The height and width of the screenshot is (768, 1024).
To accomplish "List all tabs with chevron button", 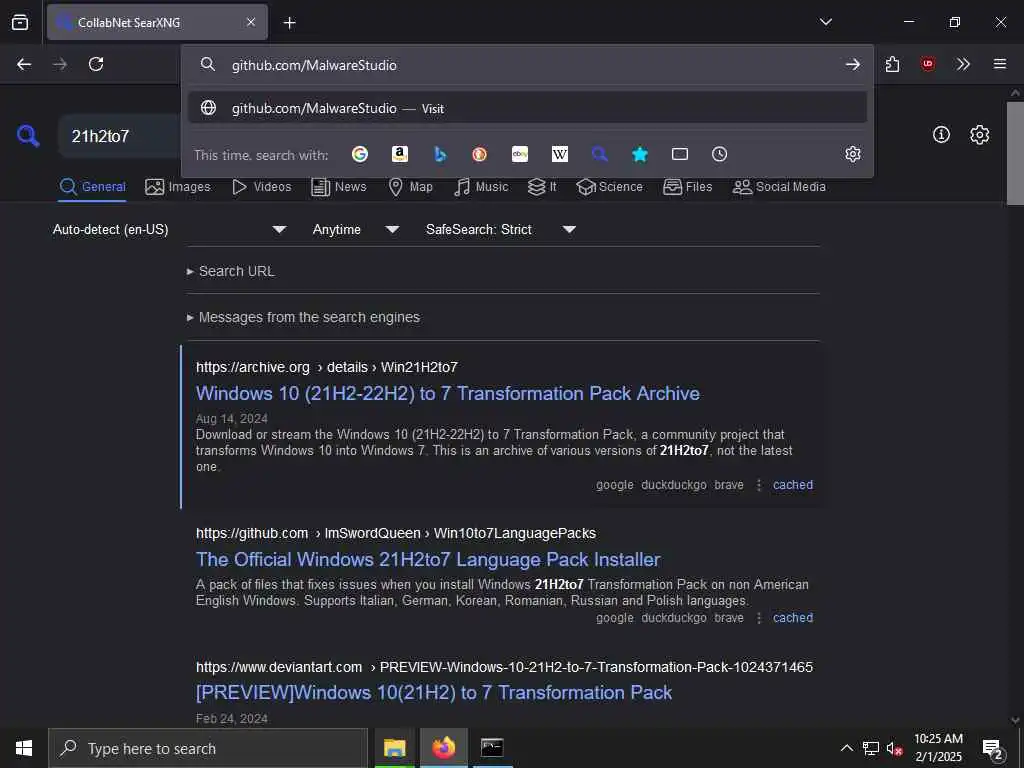I will pos(825,22).
